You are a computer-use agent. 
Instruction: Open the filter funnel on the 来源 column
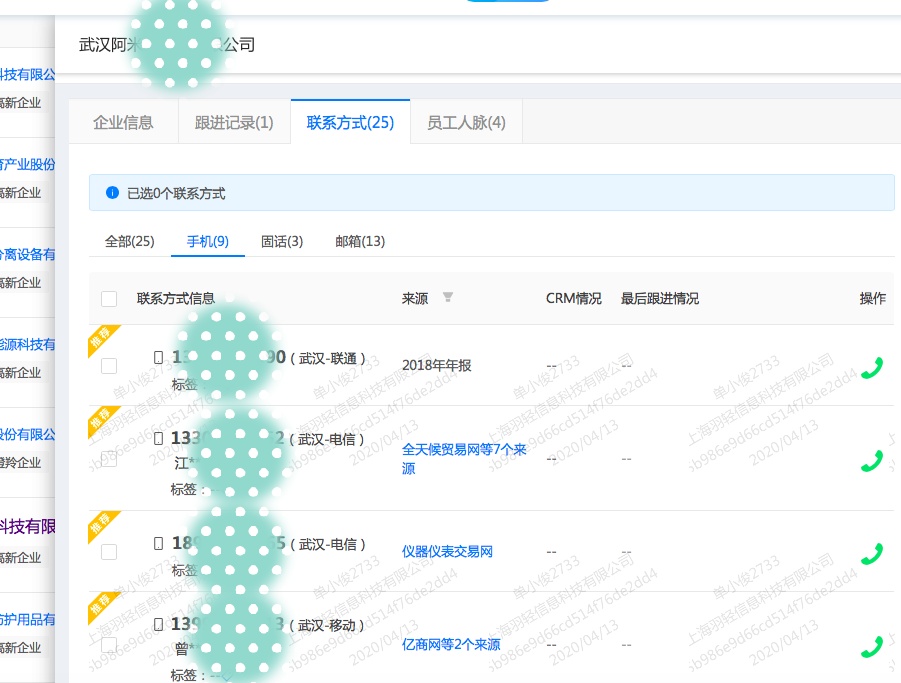447,297
